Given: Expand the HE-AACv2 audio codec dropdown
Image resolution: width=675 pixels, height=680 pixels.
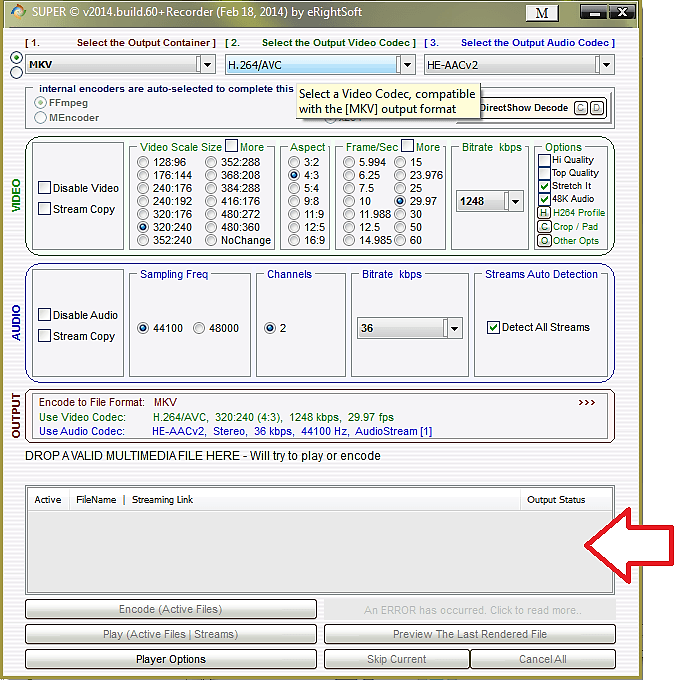Looking at the screenshot, I should click(x=604, y=64).
